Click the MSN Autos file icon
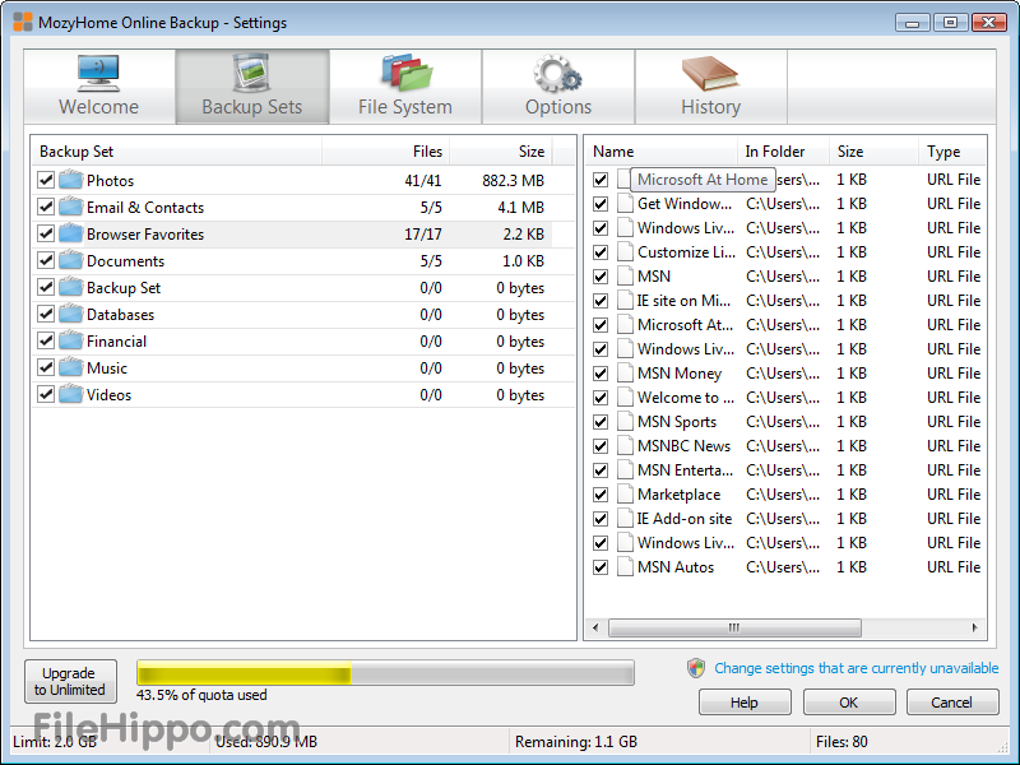 (625, 567)
